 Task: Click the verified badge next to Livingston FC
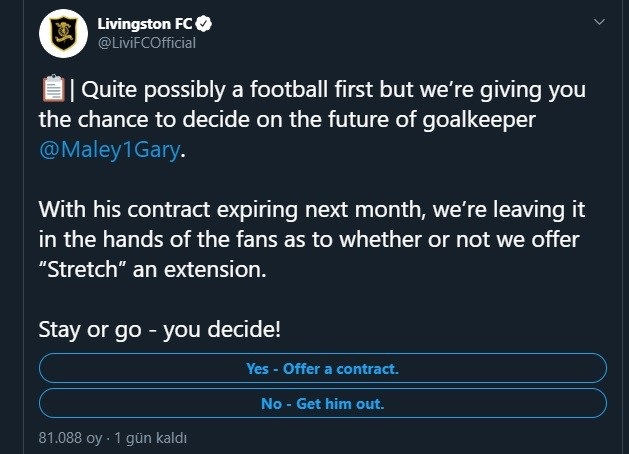(x=204, y=24)
